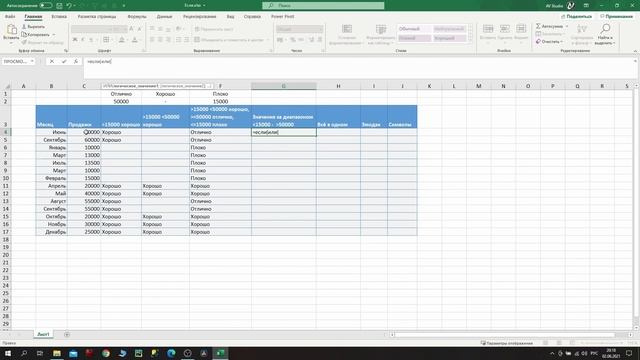Click the Всё в одном header cell

[338, 117]
